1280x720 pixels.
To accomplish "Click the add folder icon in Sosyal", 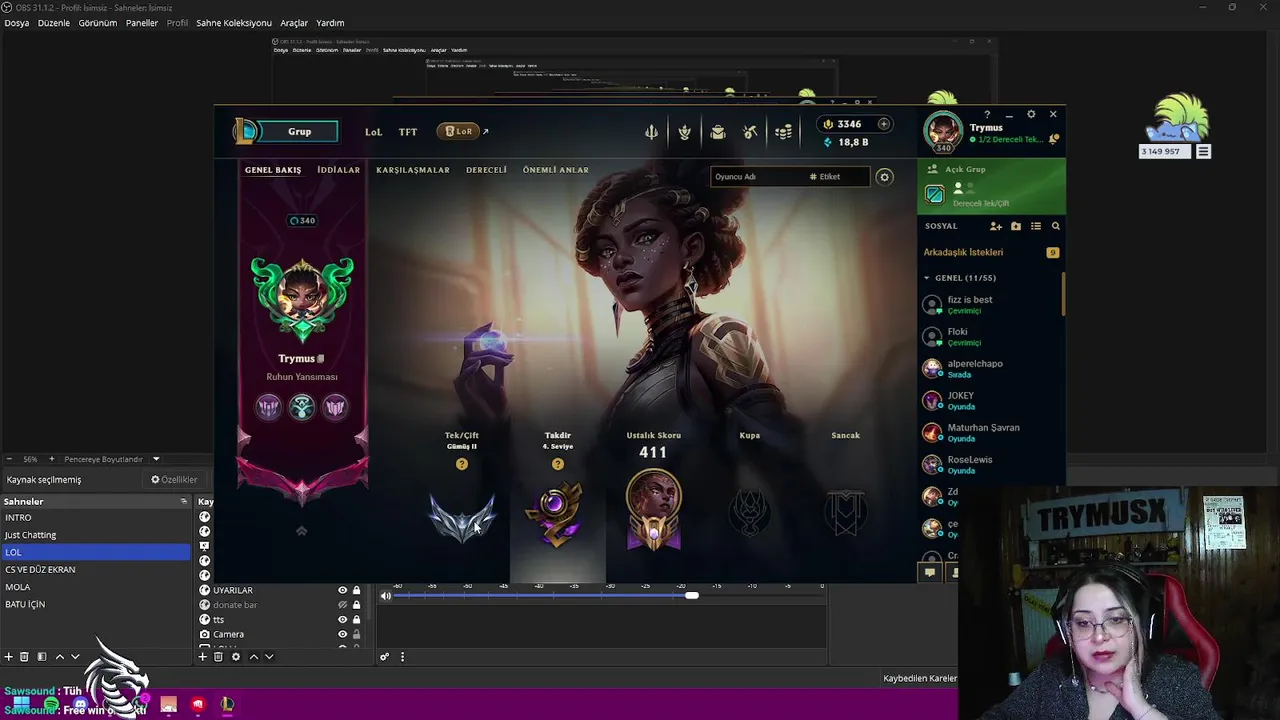I will [x=1016, y=226].
